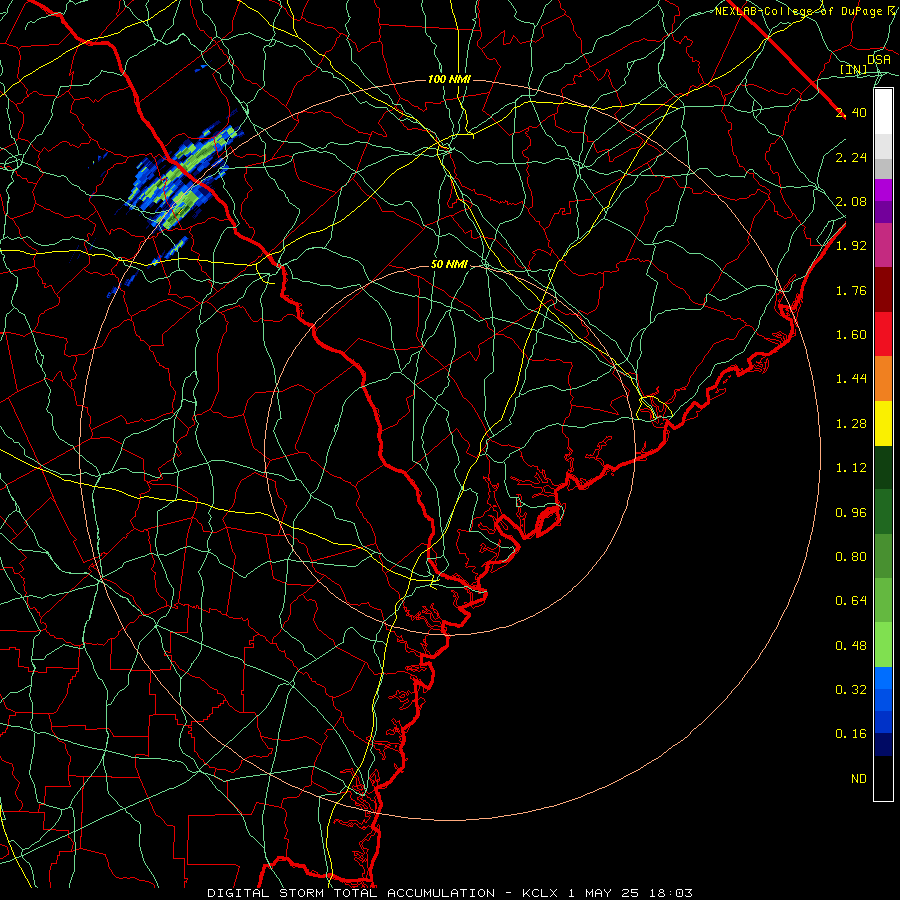Click the "1.28" legend value
Screen dimensions: 900x900
pos(851,424)
